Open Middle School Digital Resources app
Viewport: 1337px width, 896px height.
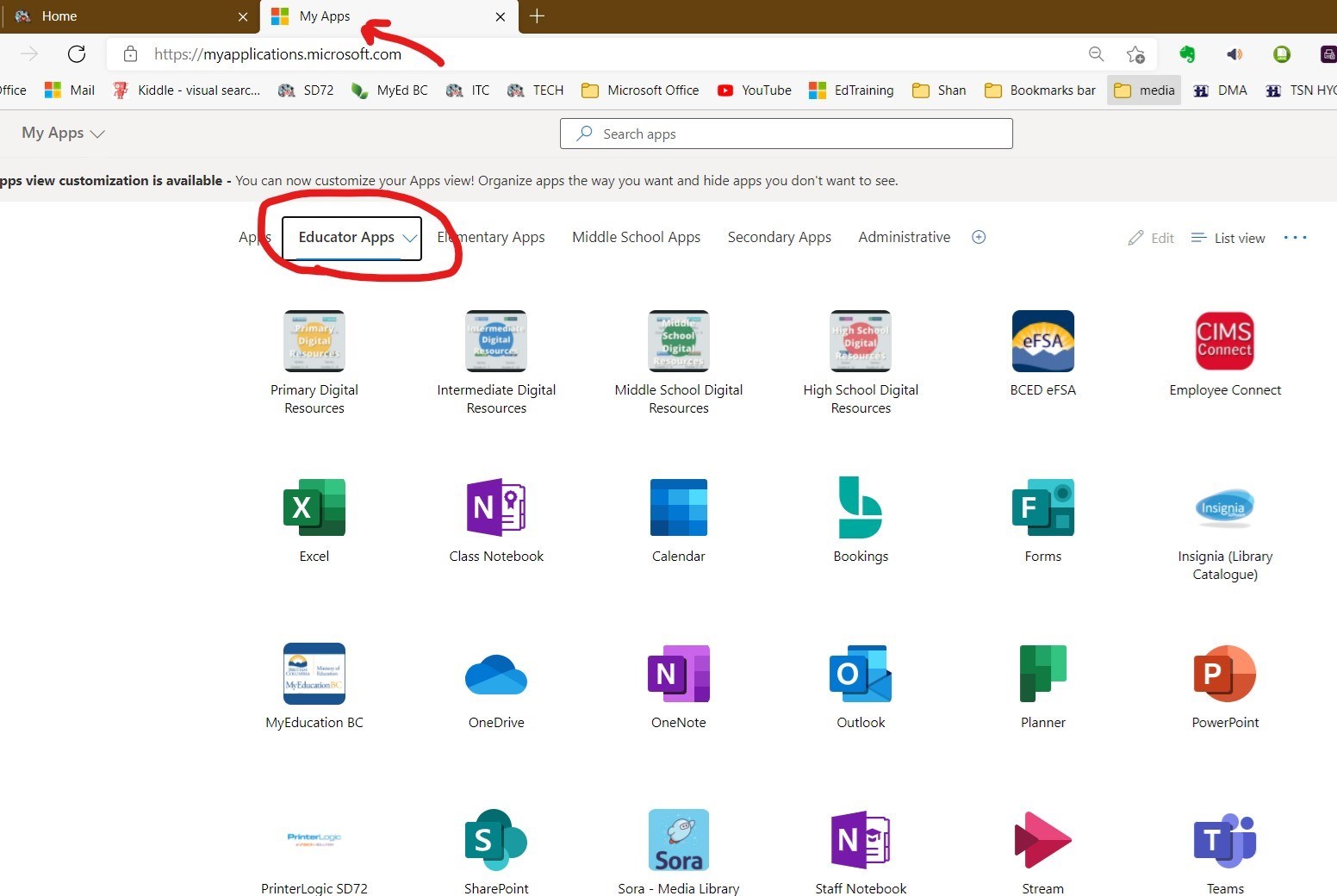pos(679,341)
